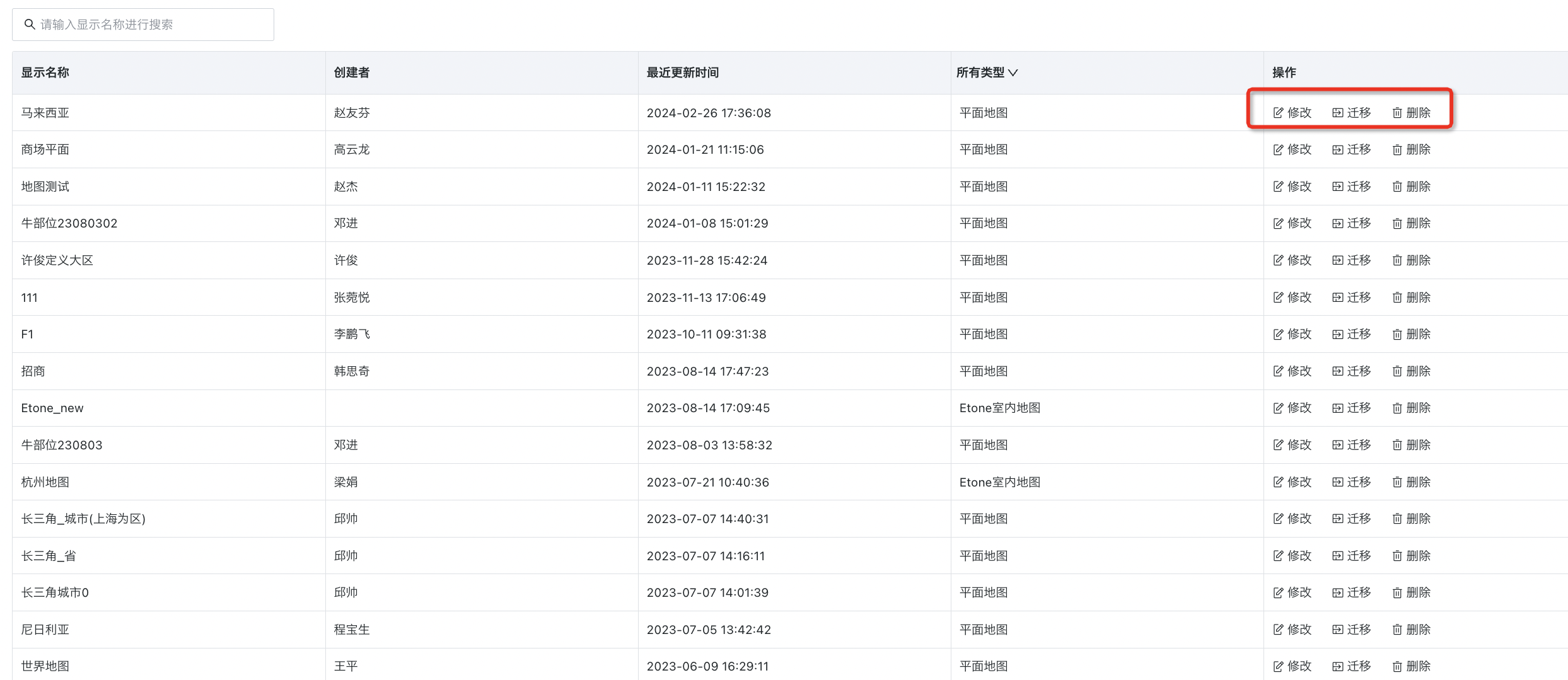Image resolution: width=1568 pixels, height=680 pixels.
Task: Delete the 111 row with 删除
Action: 1412,297
